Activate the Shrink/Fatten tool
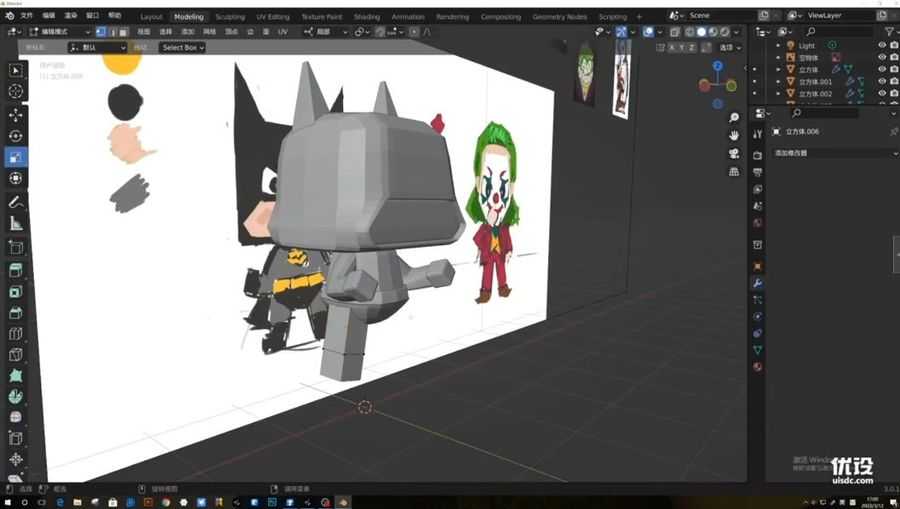Image resolution: width=900 pixels, height=509 pixels. [x=15, y=459]
